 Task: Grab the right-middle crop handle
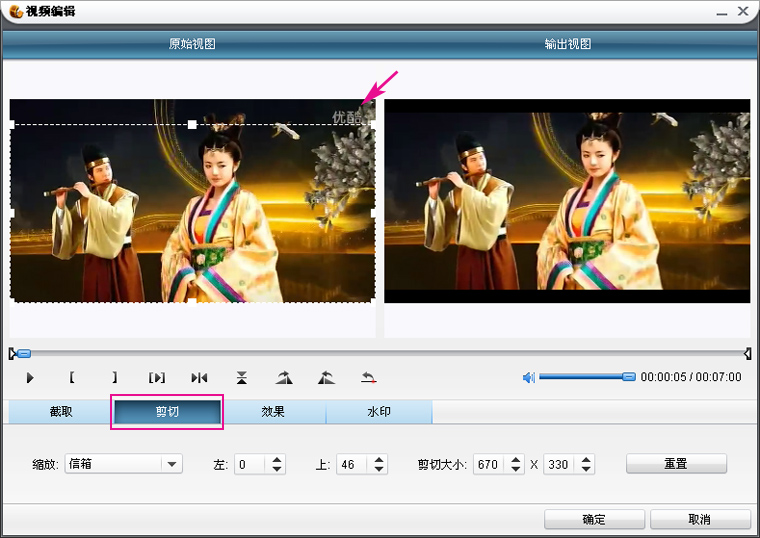coord(373,213)
